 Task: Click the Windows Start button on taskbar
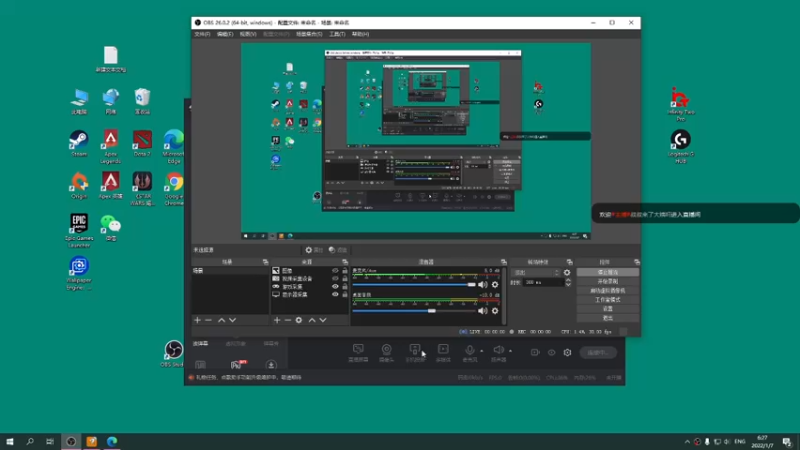[10, 441]
